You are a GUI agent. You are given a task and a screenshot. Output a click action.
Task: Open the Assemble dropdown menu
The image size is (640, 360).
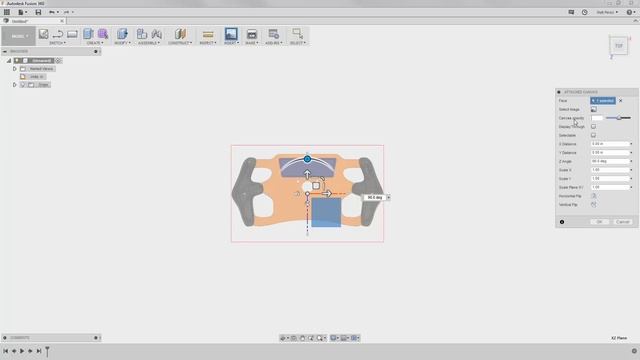click(x=149, y=43)
